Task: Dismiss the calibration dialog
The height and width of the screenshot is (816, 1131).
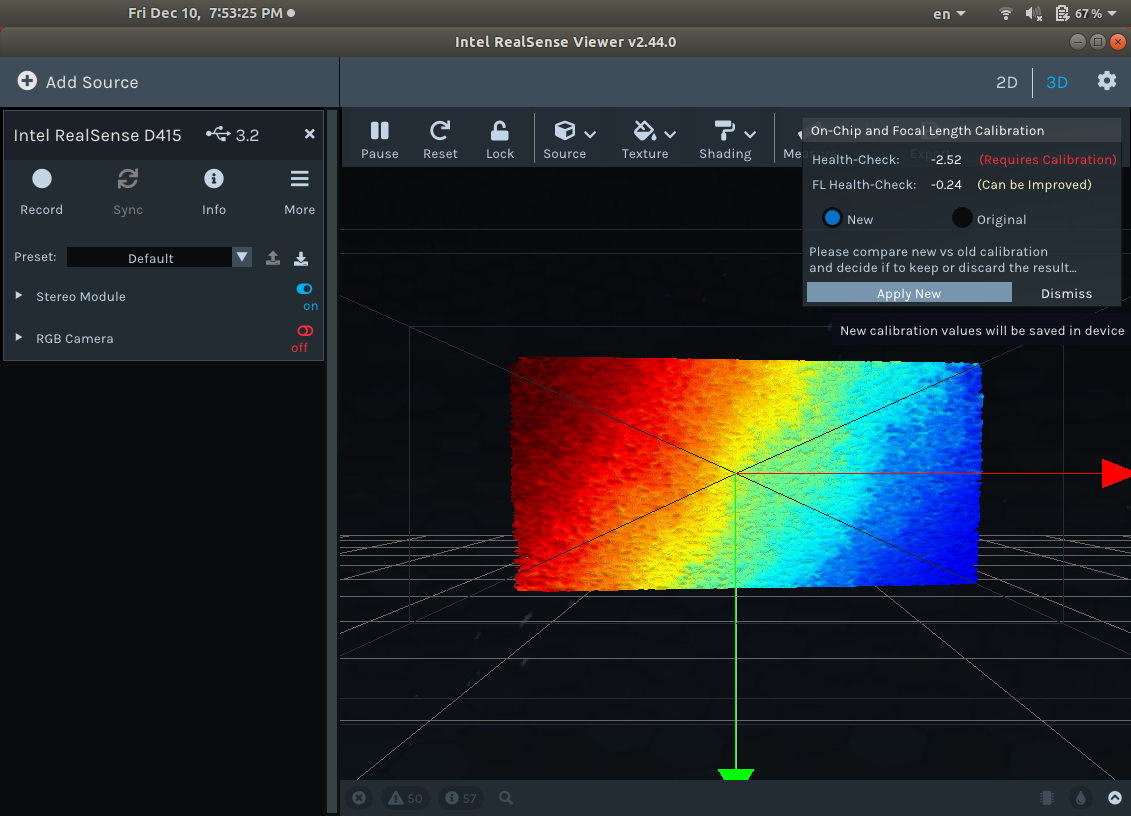Action: 1065,293
